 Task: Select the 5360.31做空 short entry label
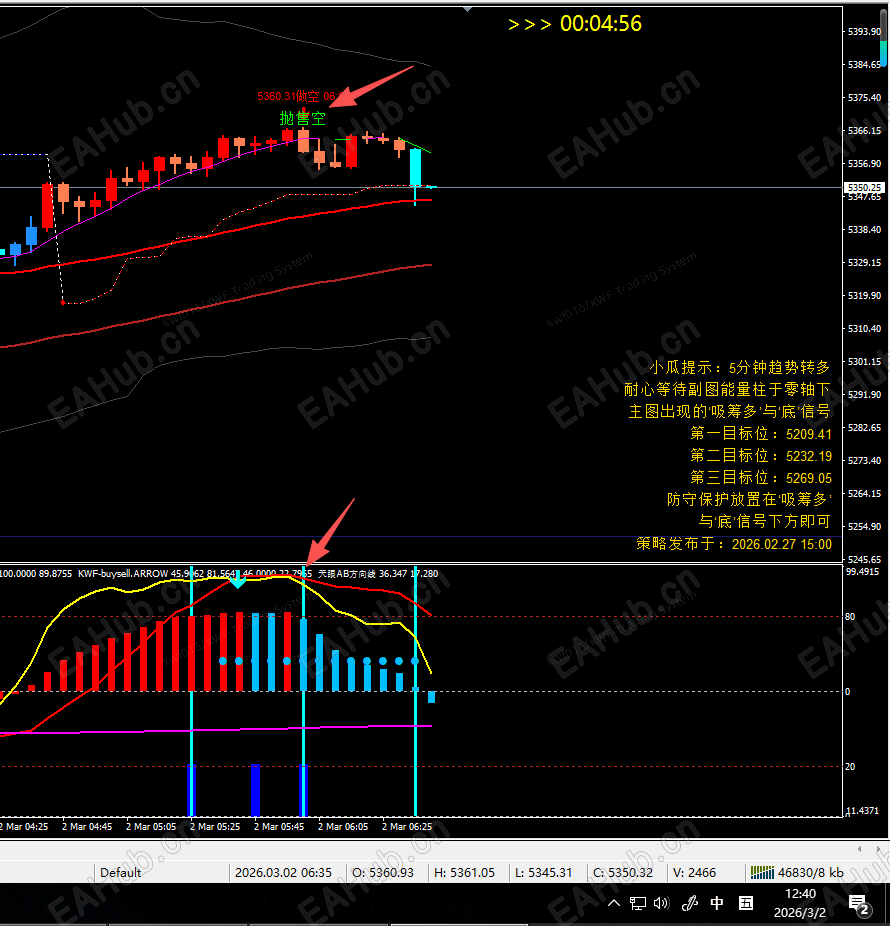pos(288,96)
